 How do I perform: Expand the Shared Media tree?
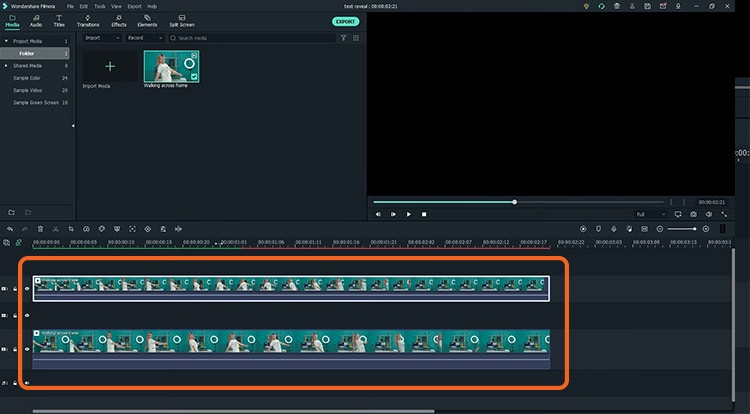pyautogui.click(x=6, y=65)
